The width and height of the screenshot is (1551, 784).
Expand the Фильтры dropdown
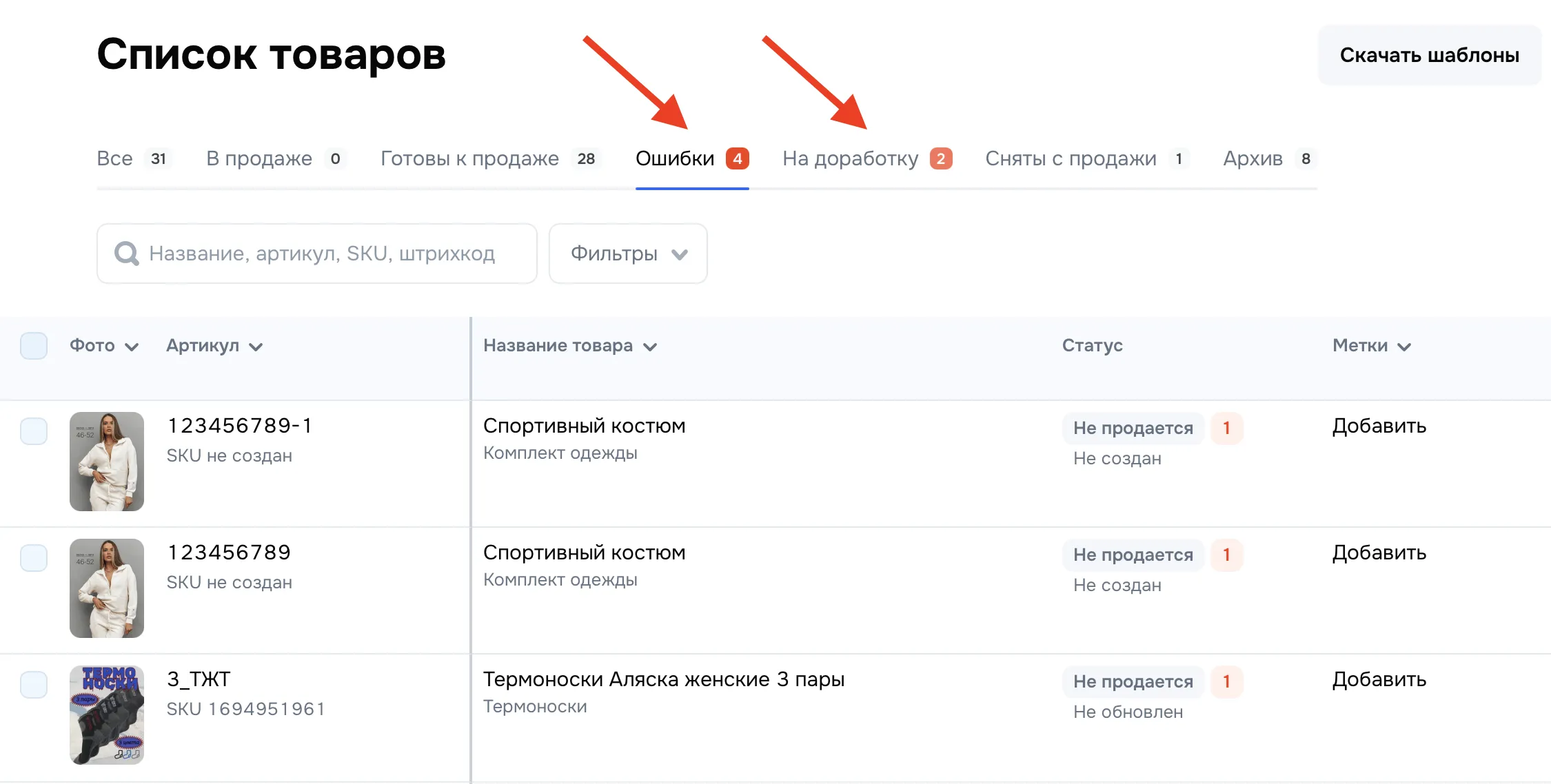click(x=628, y=254)
